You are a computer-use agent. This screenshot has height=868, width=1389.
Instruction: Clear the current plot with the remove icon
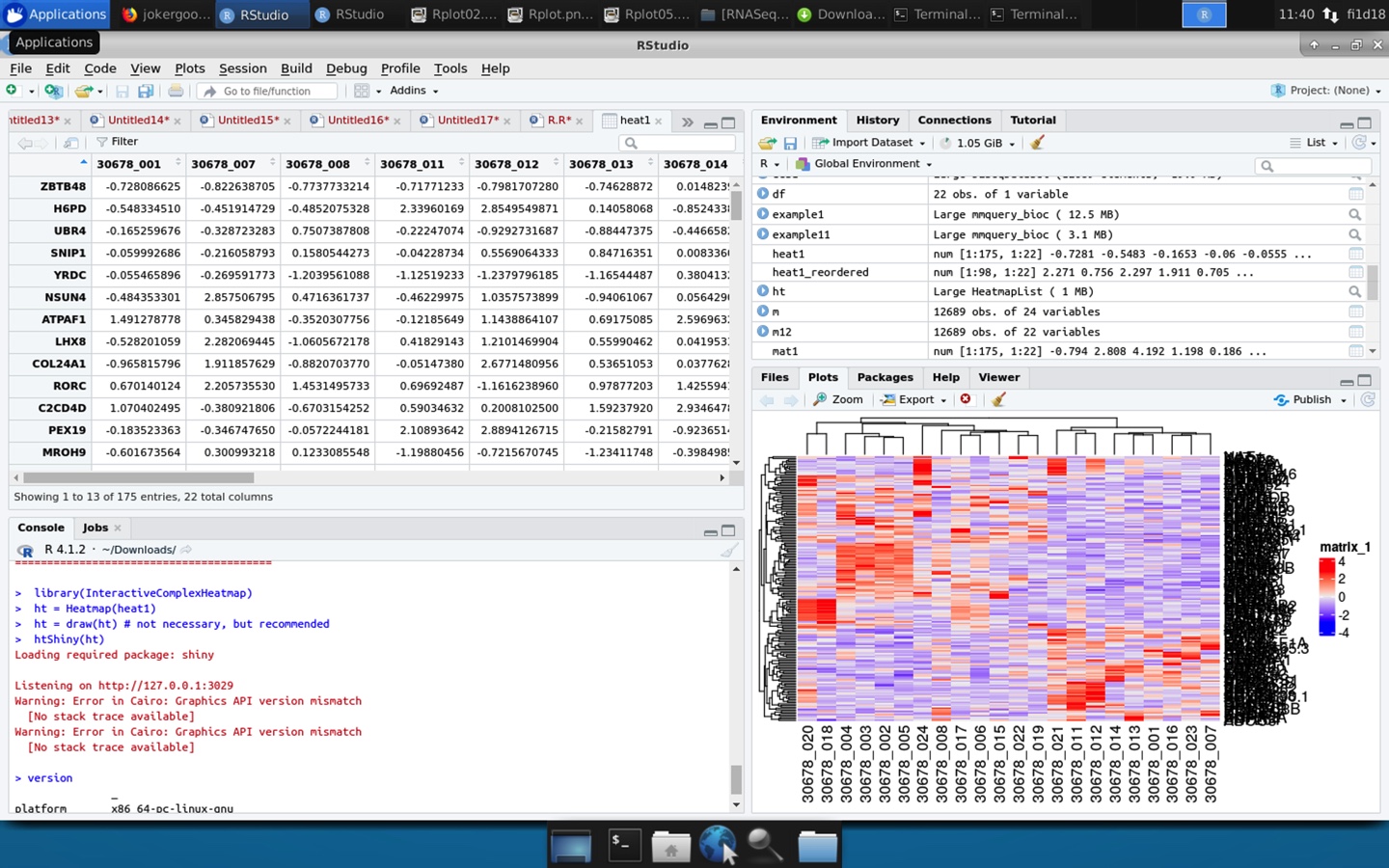tap(966, 398)
